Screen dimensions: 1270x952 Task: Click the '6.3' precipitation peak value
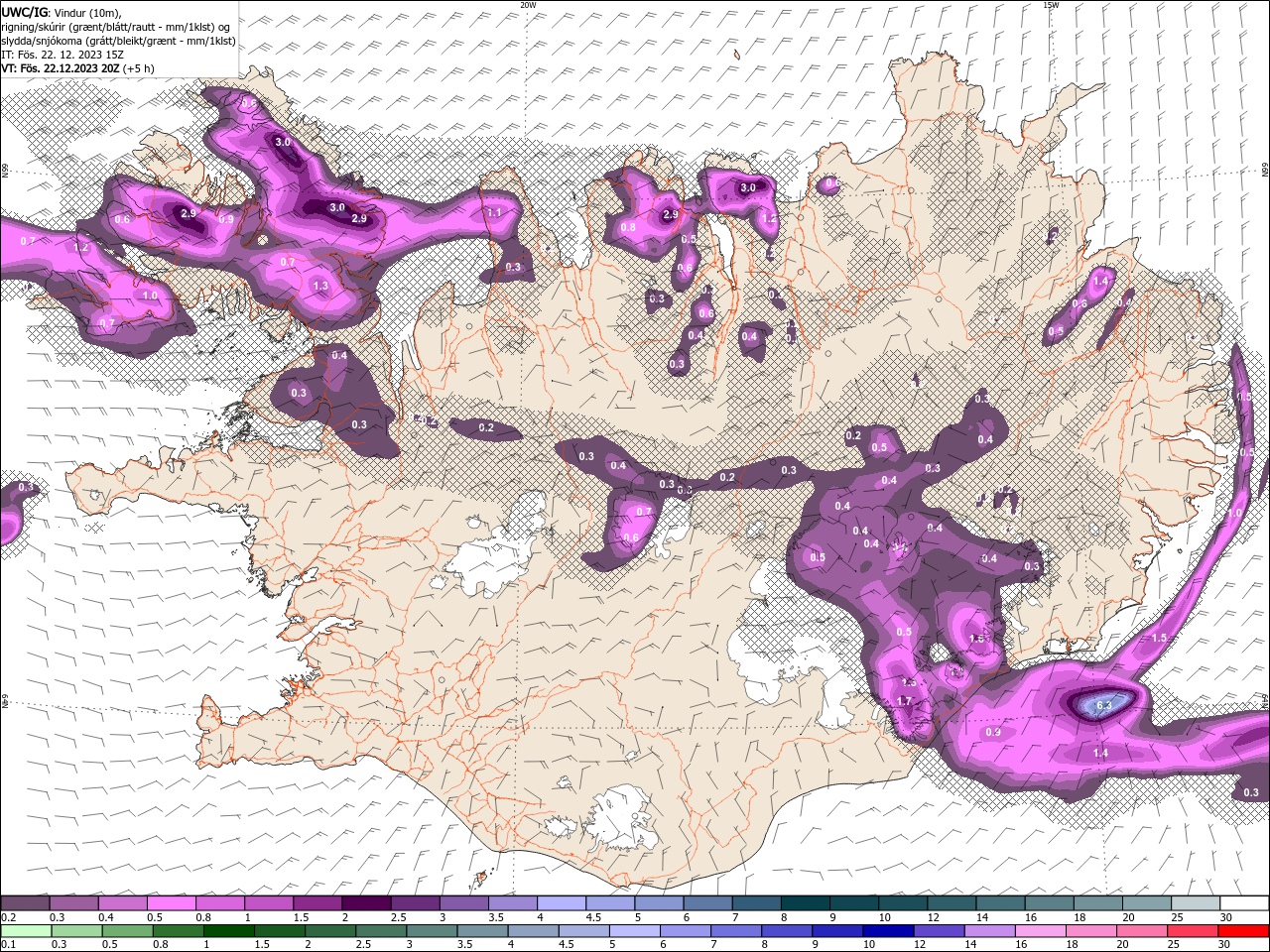click(1105, 704)
